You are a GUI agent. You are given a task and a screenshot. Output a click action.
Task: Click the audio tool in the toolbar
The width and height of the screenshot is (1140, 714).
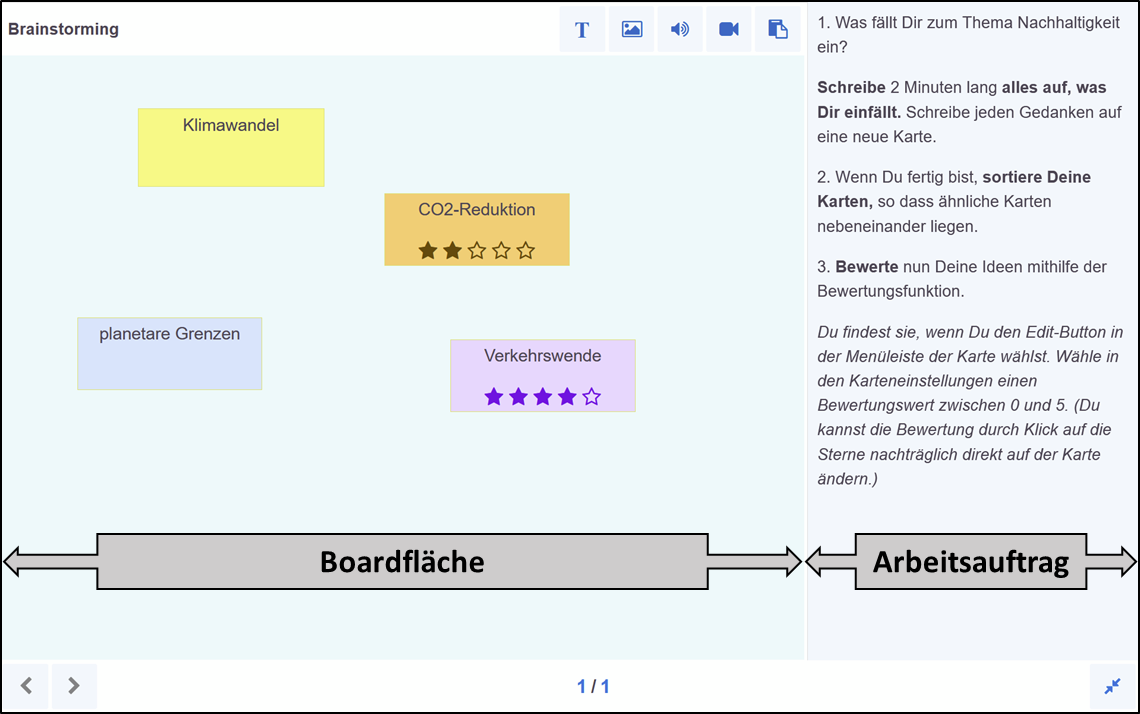click(680, 29)
